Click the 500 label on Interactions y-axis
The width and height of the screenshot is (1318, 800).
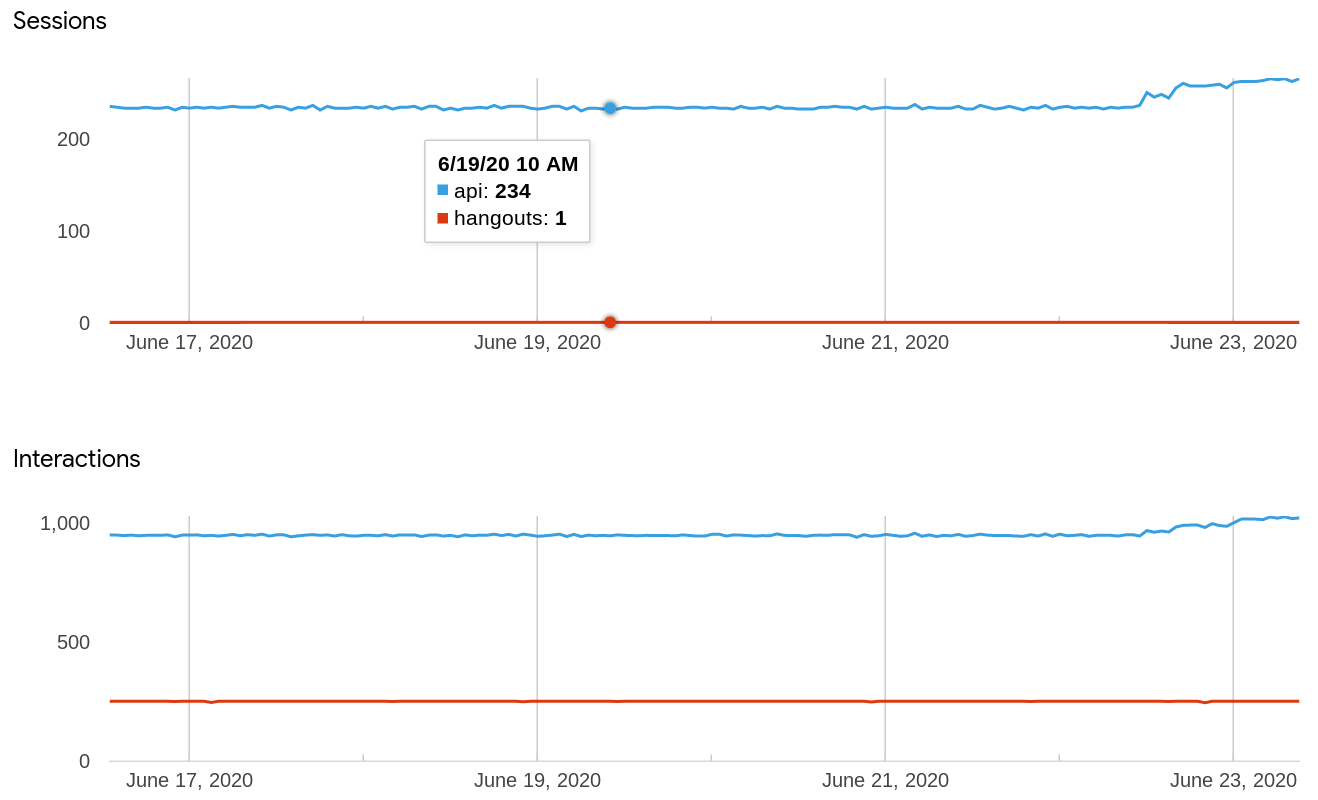click(73, 642)
